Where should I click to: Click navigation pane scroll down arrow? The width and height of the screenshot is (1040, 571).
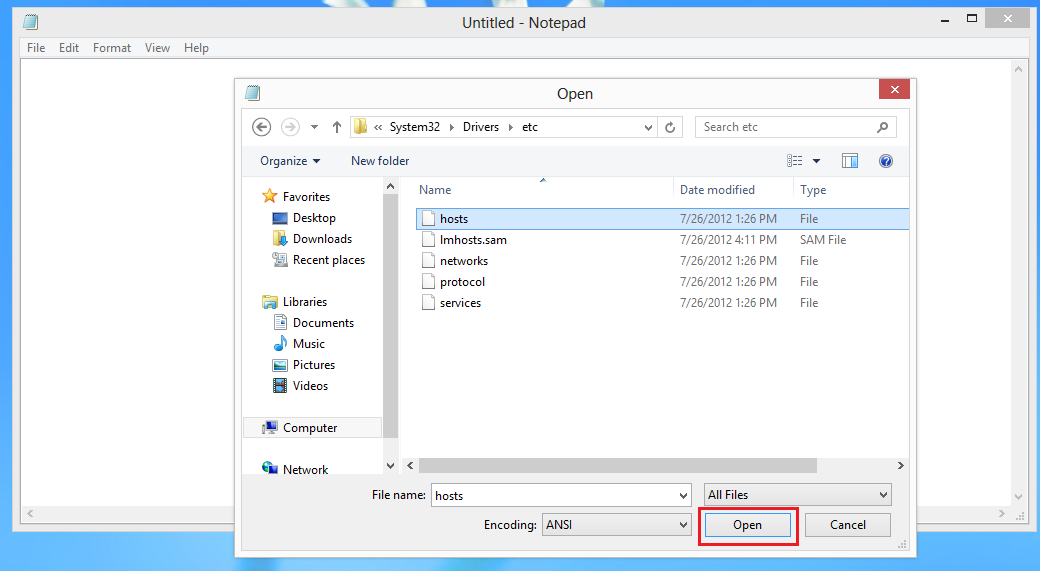pyautogui.click(x=390, y=466)
